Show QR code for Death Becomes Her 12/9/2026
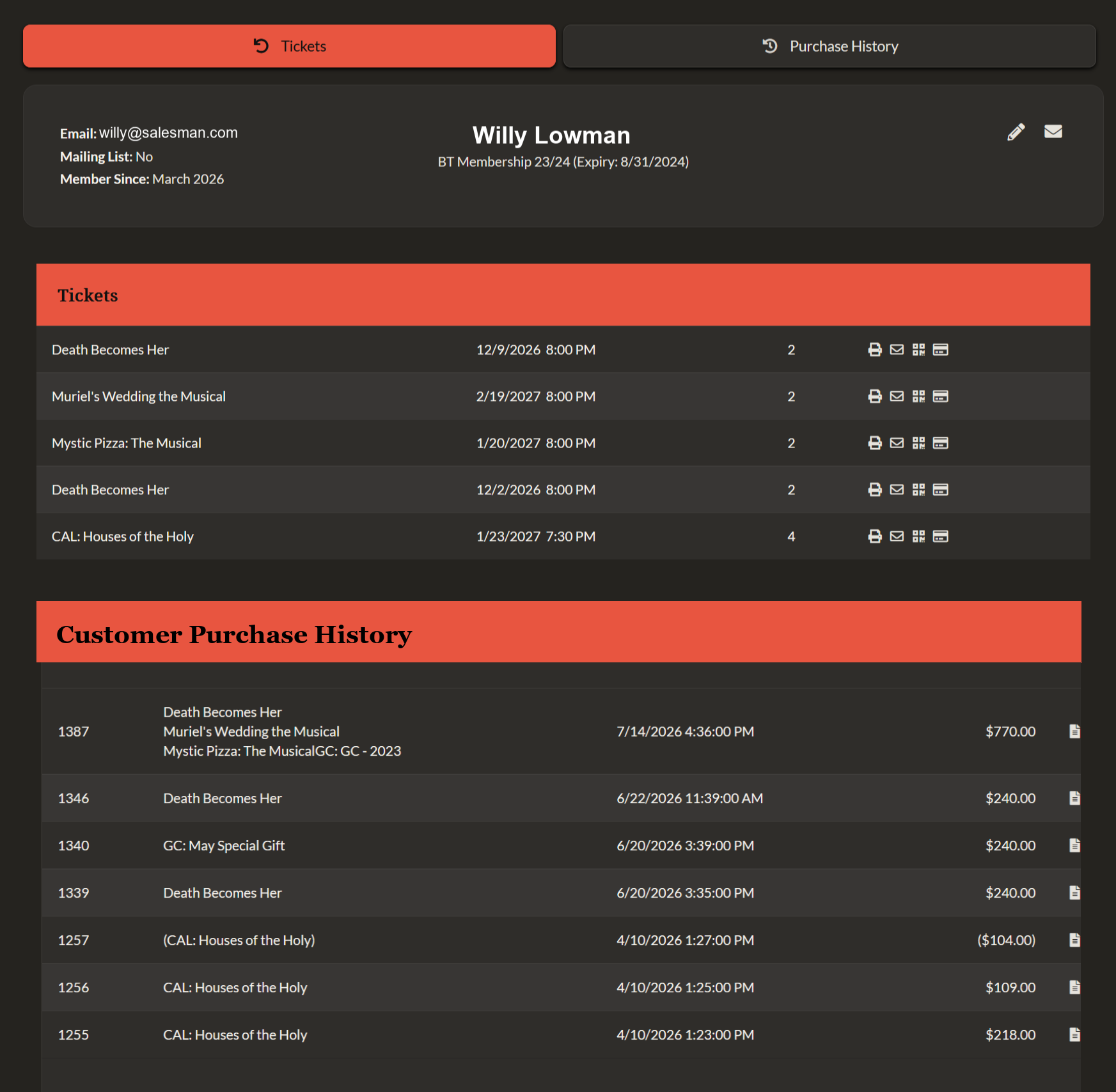This screenshot has width=1116, height=1092. pos(918,350)
